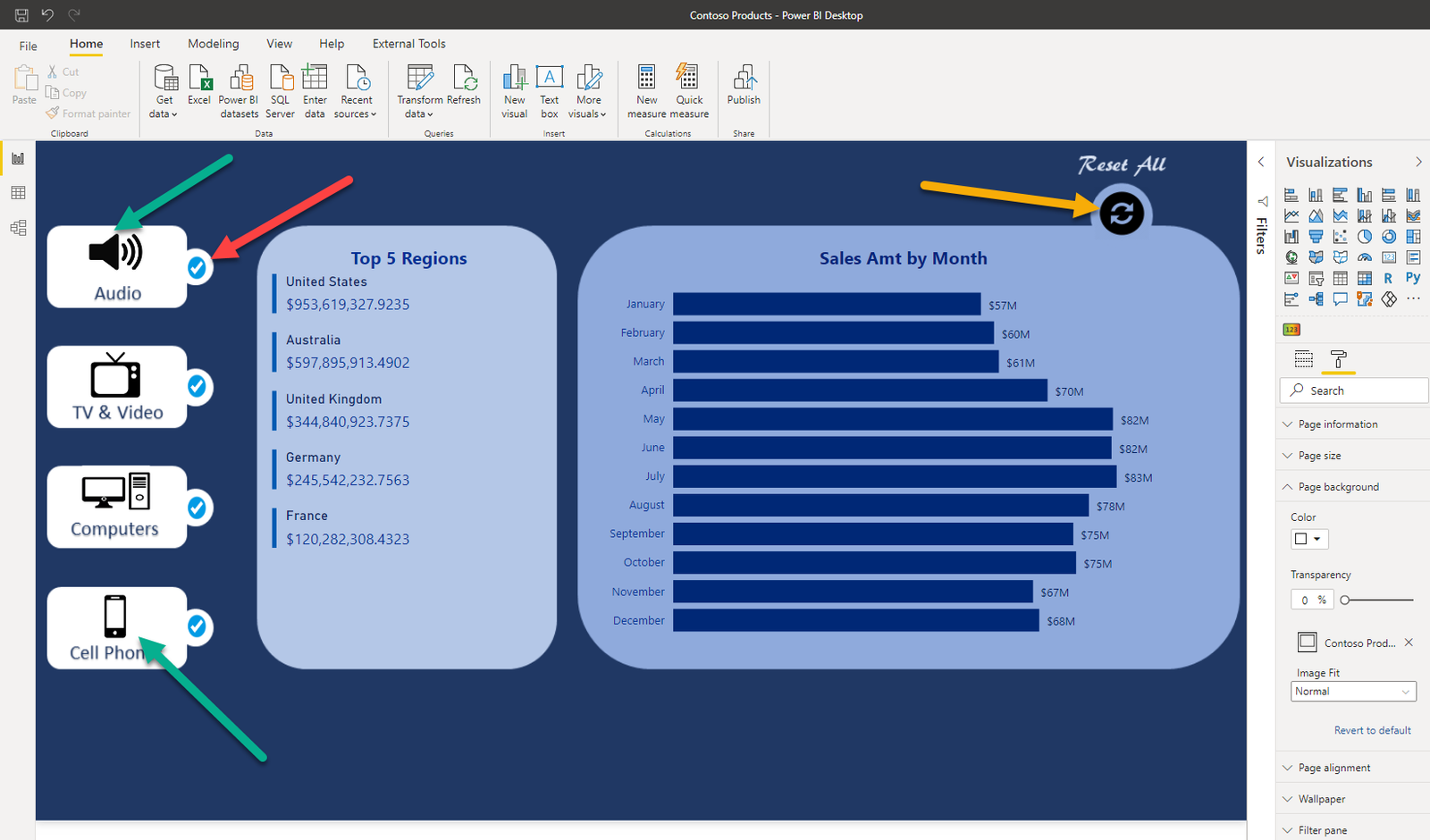Click Revert to default link
This screenshot has height=840, width=1430.
(x=1373, y=730)
